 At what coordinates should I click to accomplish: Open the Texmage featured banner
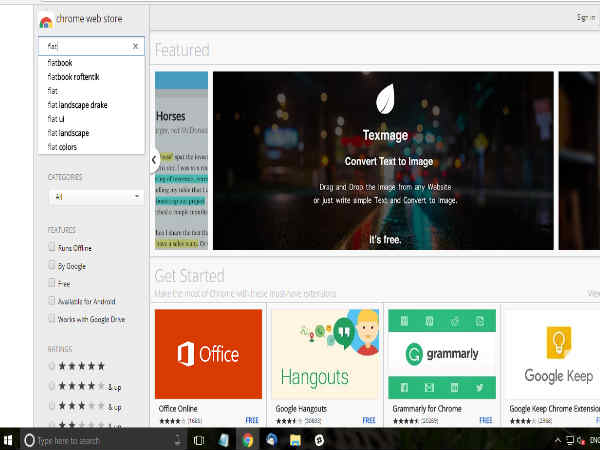383,161
